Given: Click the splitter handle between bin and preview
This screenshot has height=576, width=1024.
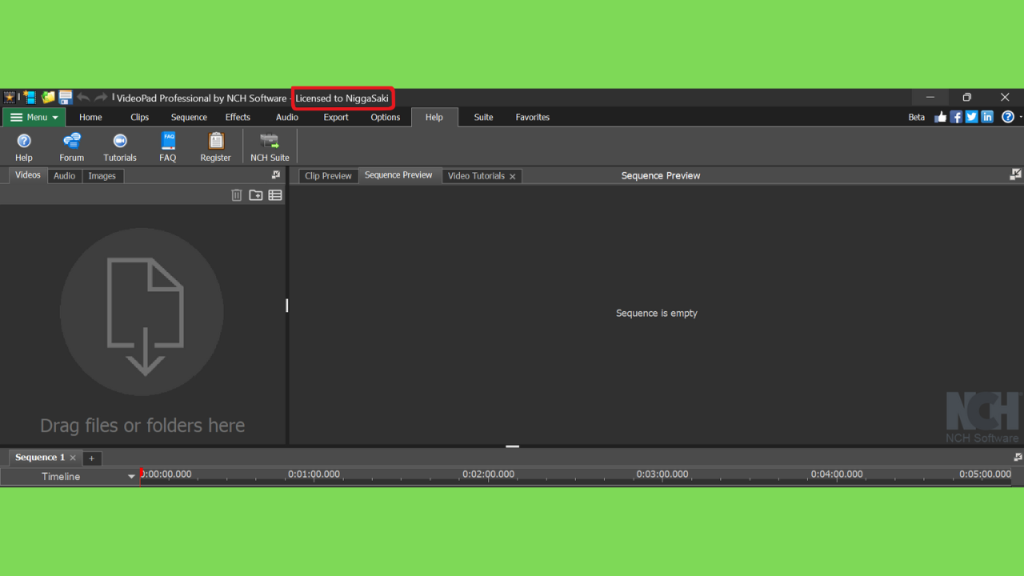Looking at the screenshot, I should [287, 305].
